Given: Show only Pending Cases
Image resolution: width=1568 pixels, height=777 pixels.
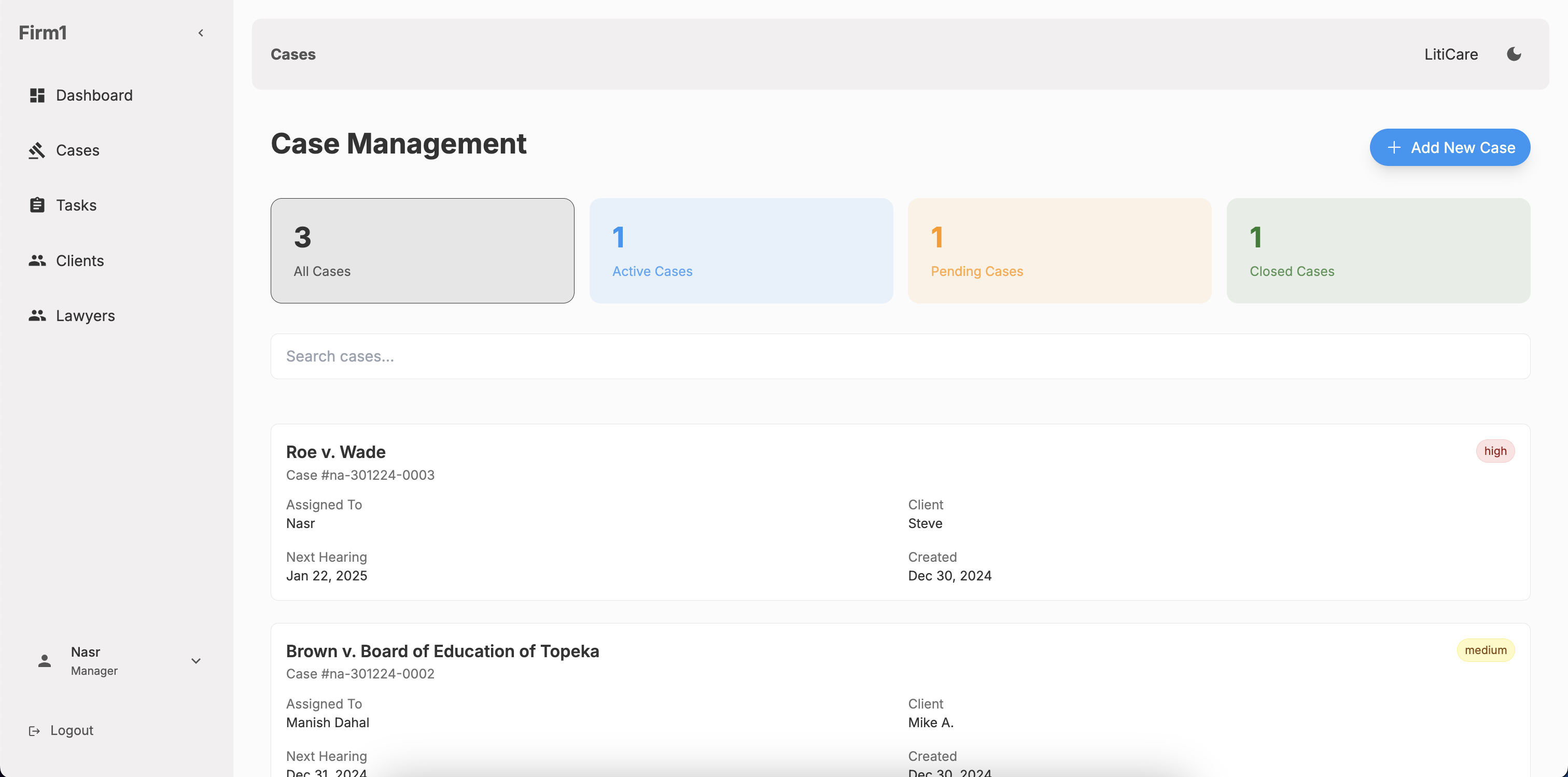Looking at the screenshot, I should (1059, 251).
